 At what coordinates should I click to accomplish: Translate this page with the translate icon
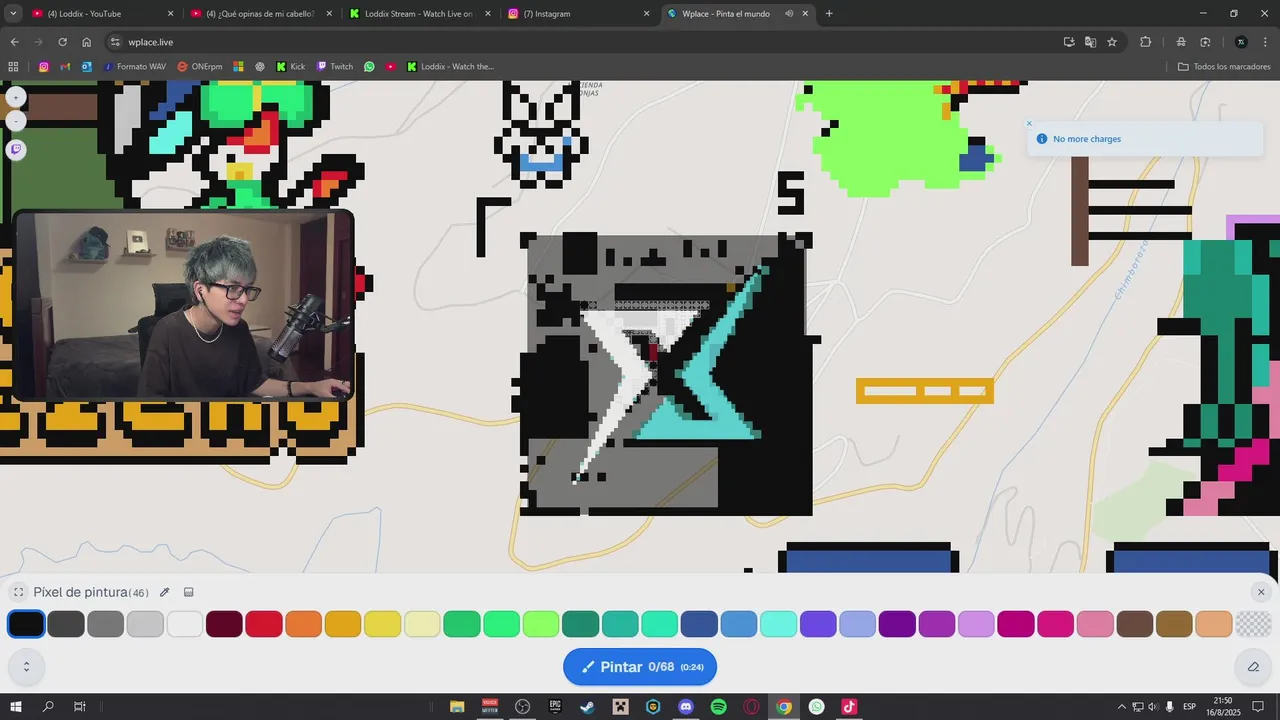[1090, 42]
